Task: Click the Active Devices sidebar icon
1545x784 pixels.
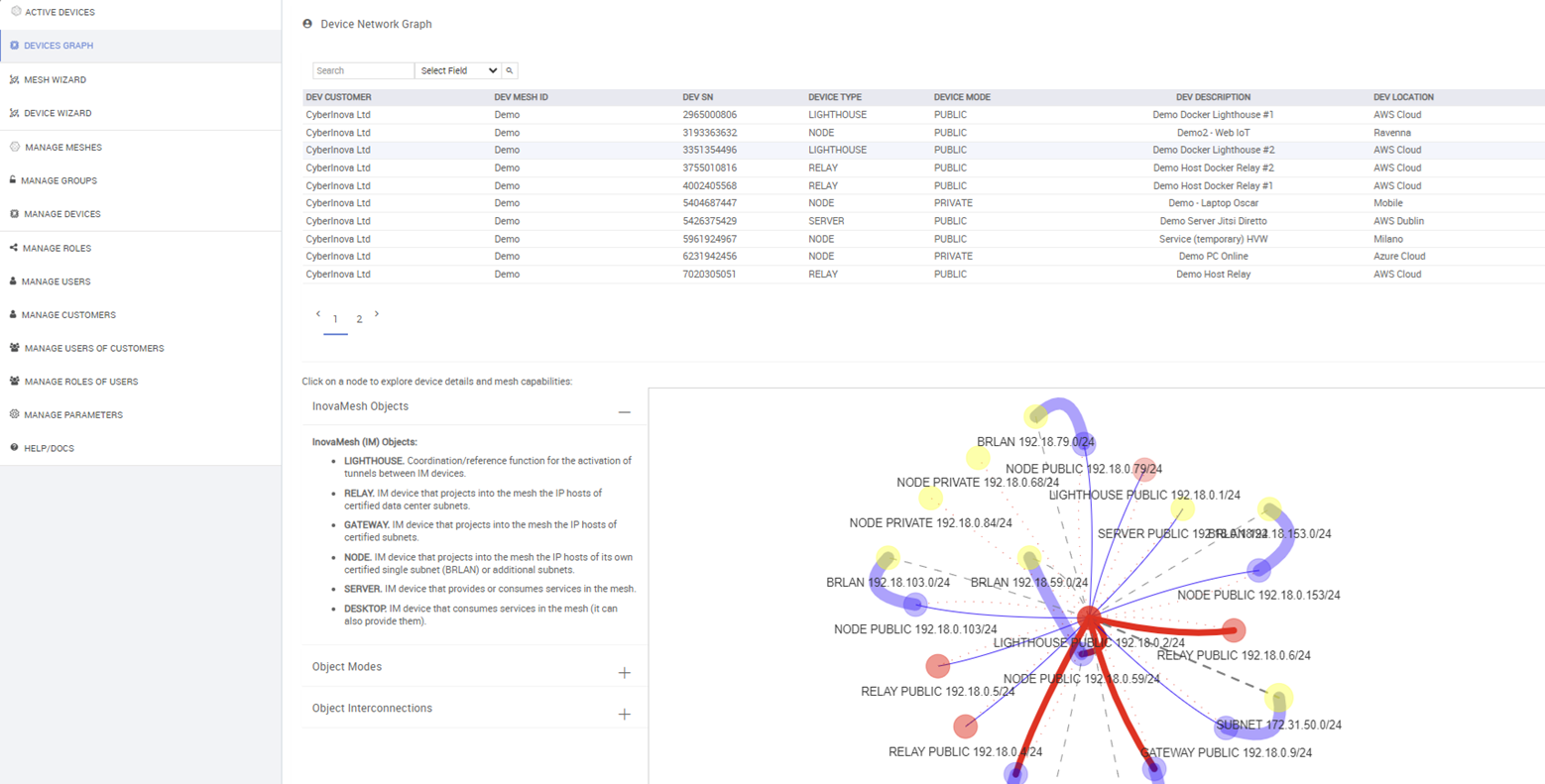Action: click(x=16, y=12)
